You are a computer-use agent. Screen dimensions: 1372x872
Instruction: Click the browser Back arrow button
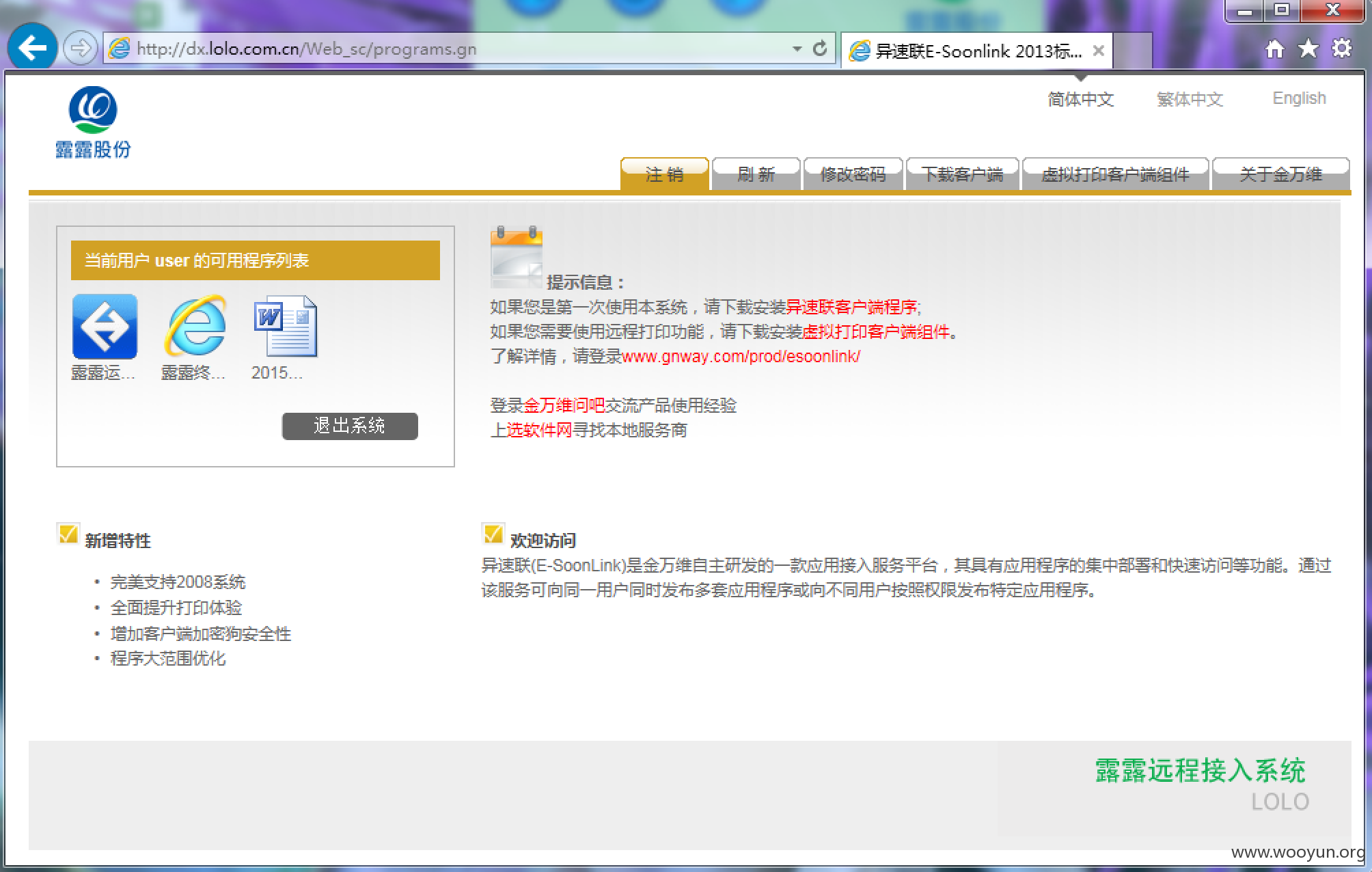tap(32, 48)
